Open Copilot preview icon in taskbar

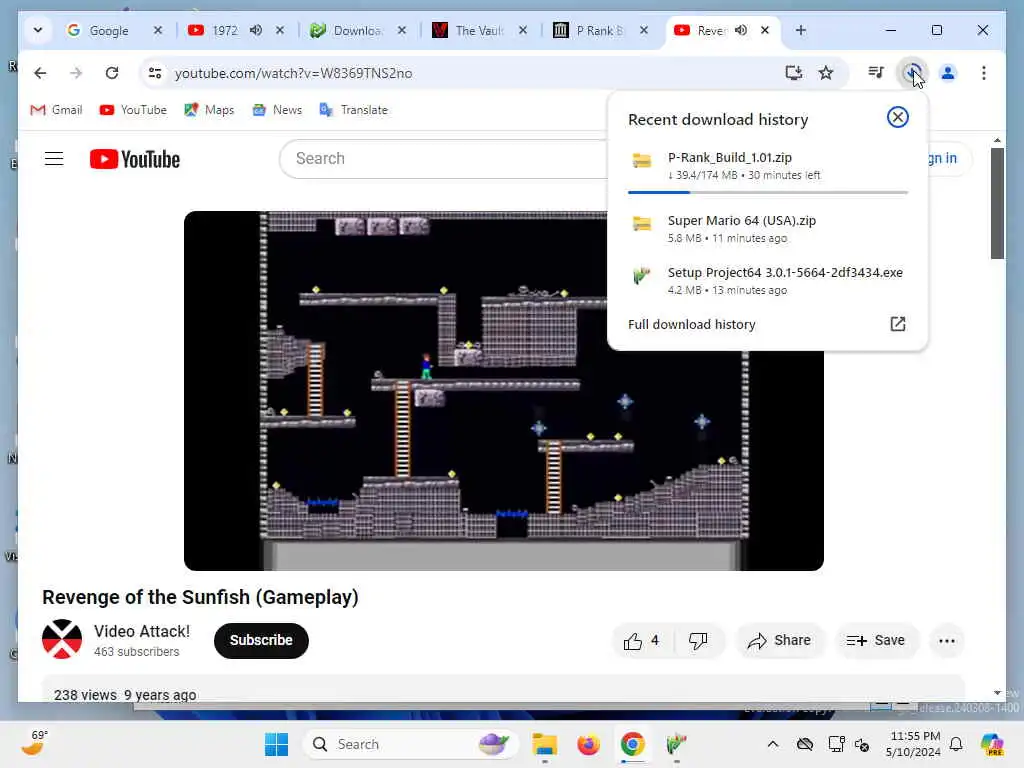tap(991, 744)
